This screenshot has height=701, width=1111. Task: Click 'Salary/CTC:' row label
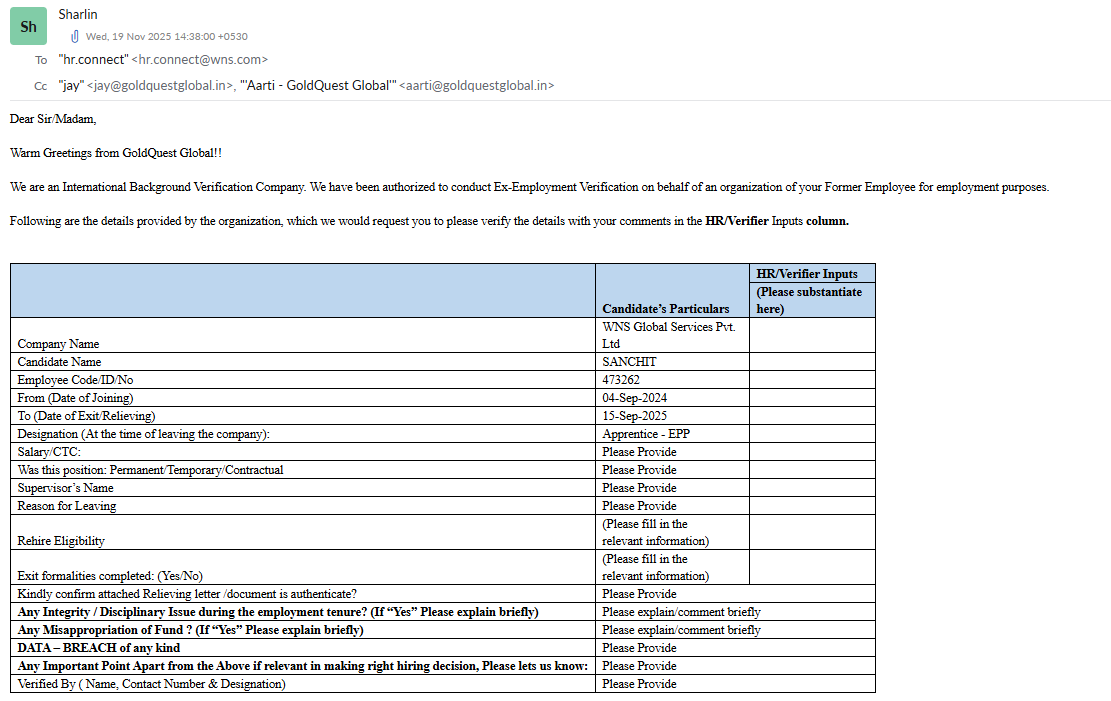click(49, 452)
